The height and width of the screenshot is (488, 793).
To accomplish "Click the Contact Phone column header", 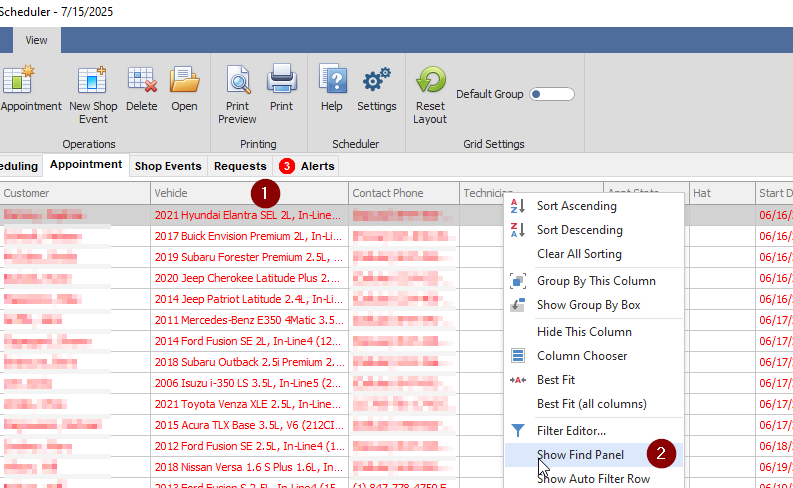I will tap(404, 193).
